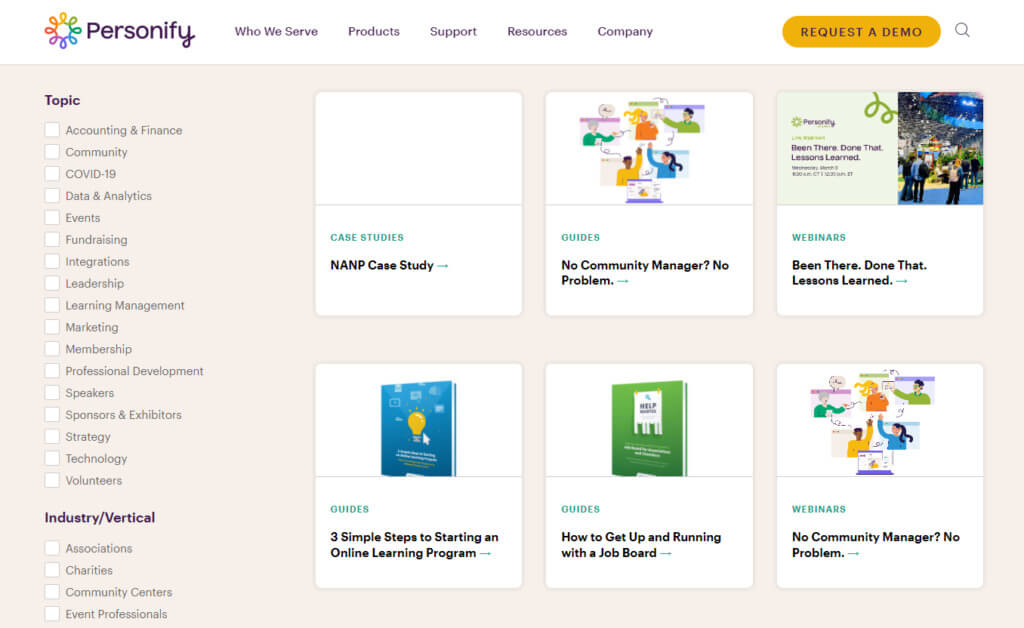The width and height of the screenshot is (1024, 628).
Task: Click the Request a Demo button
Action: (861, 31)
